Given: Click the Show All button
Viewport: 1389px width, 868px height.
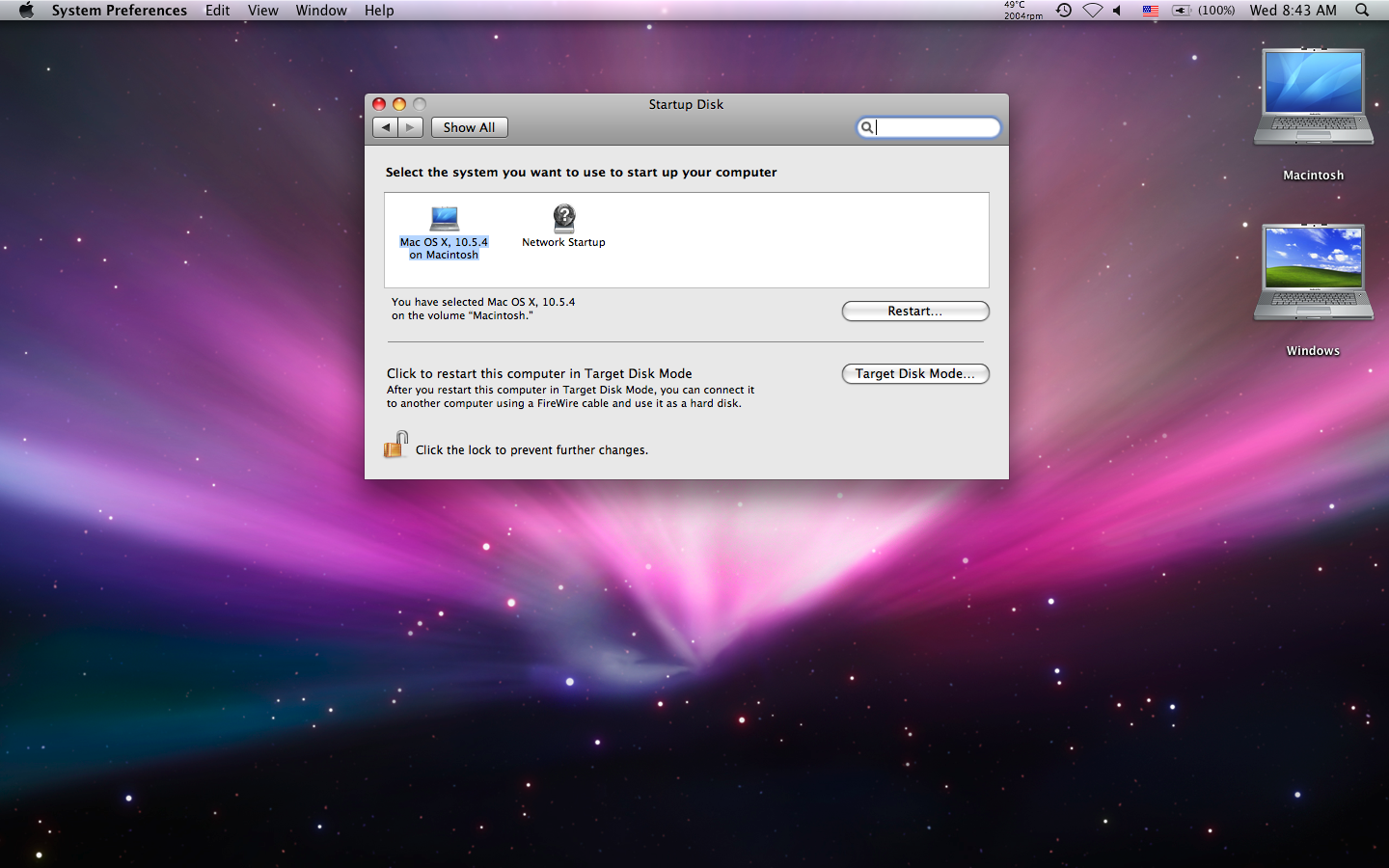Looking at the screenshot, I should pyautogui.click(x=469, y=127).
